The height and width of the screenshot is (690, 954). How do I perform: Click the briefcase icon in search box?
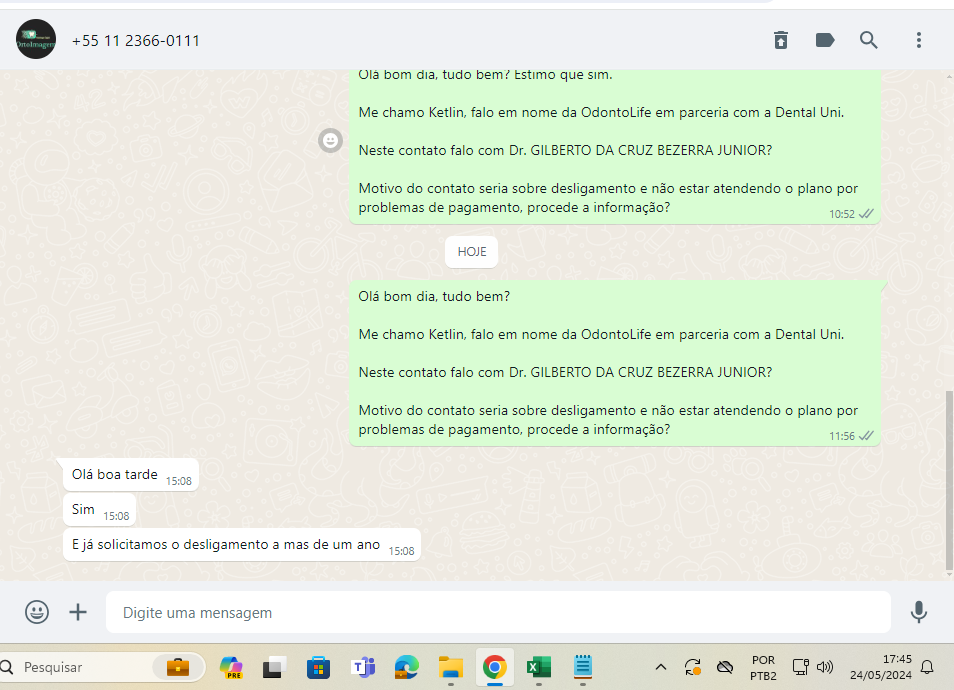pos(178,667)
